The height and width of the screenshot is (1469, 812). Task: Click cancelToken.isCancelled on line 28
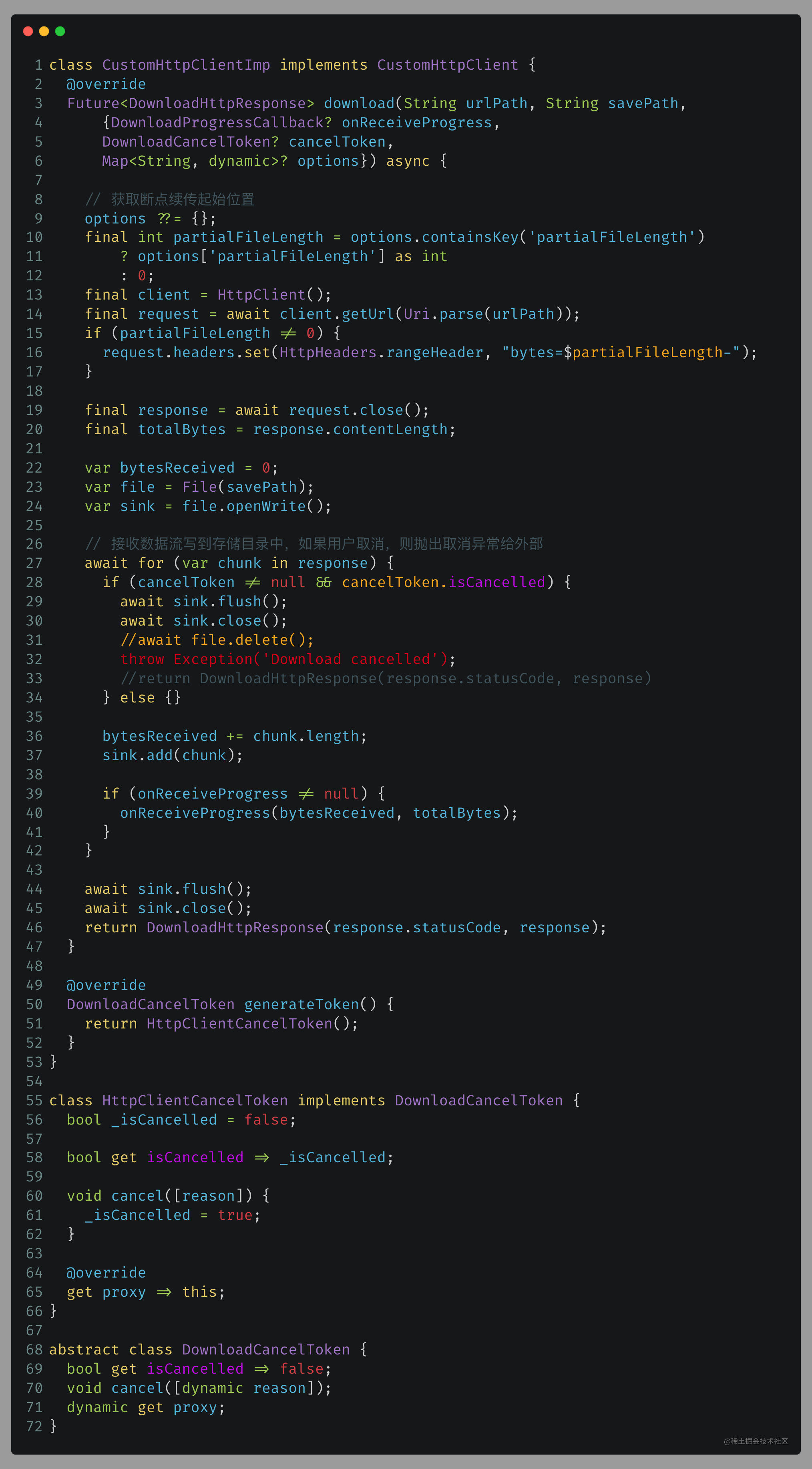pyautogui.click(x=443, y=582)
